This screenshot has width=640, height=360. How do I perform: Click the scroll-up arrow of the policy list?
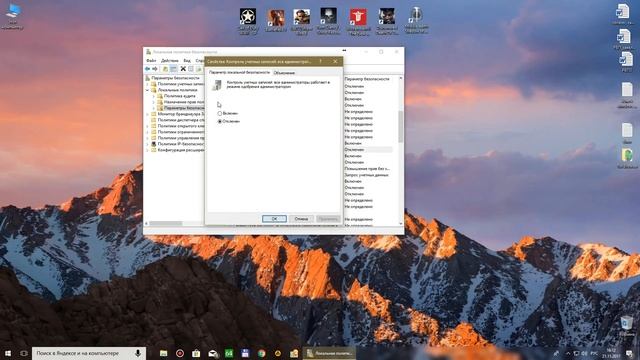coord(400,78)
